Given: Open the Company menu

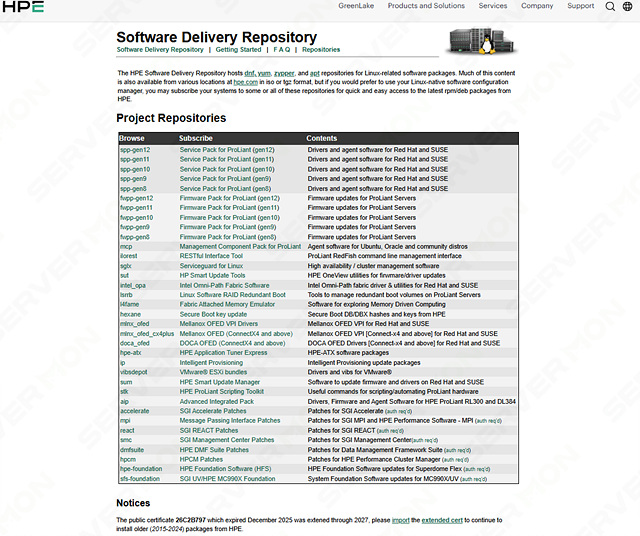Looking at the screenshot, I should click(x=537, y=6).
